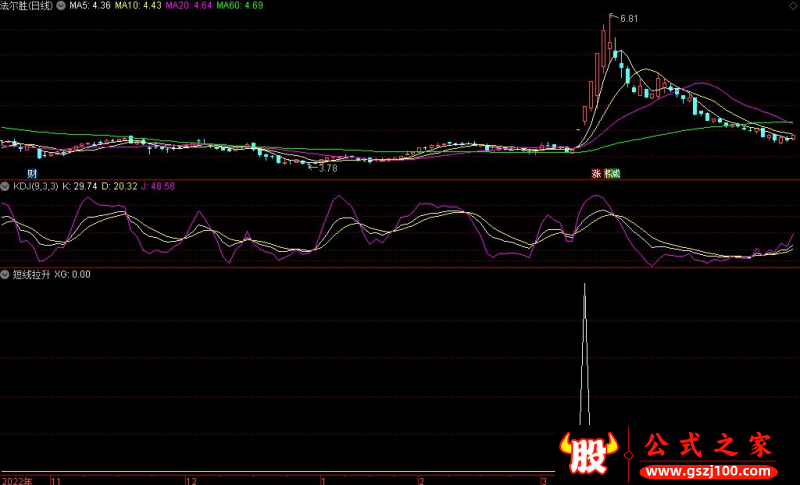800x485 pixels.
Task: Click the 短线拉升 indicator name
Action: [31, 275]
